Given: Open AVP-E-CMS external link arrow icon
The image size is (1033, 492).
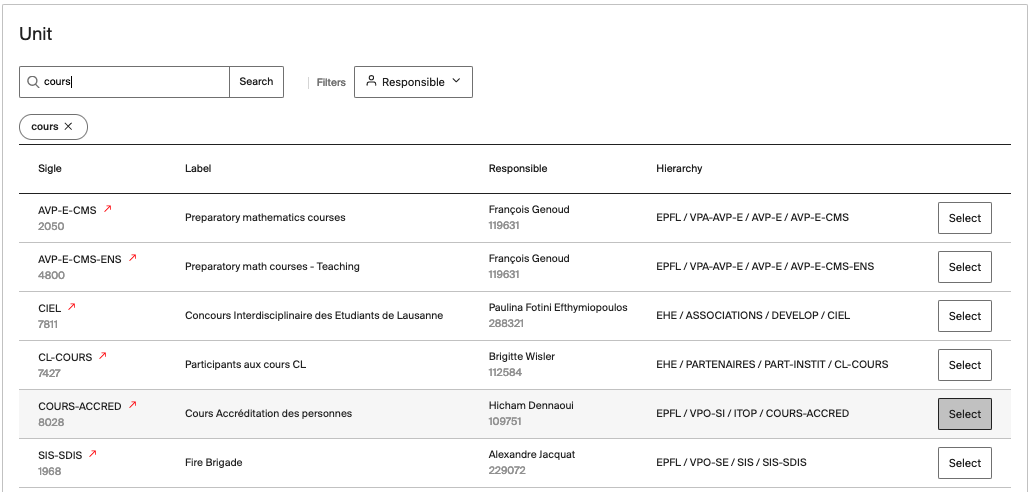Looking at the screenshot, I should point(108,209).
